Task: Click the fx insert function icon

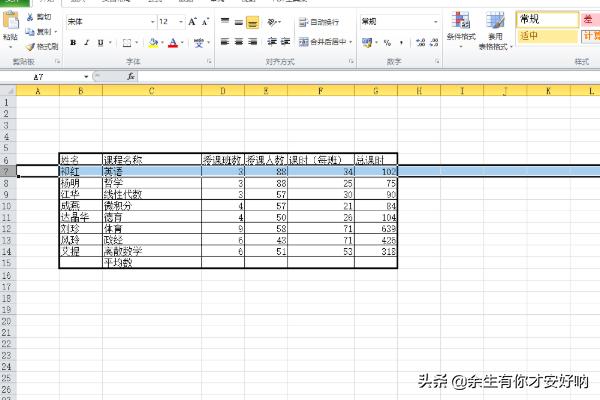Action: pos(131,77)
